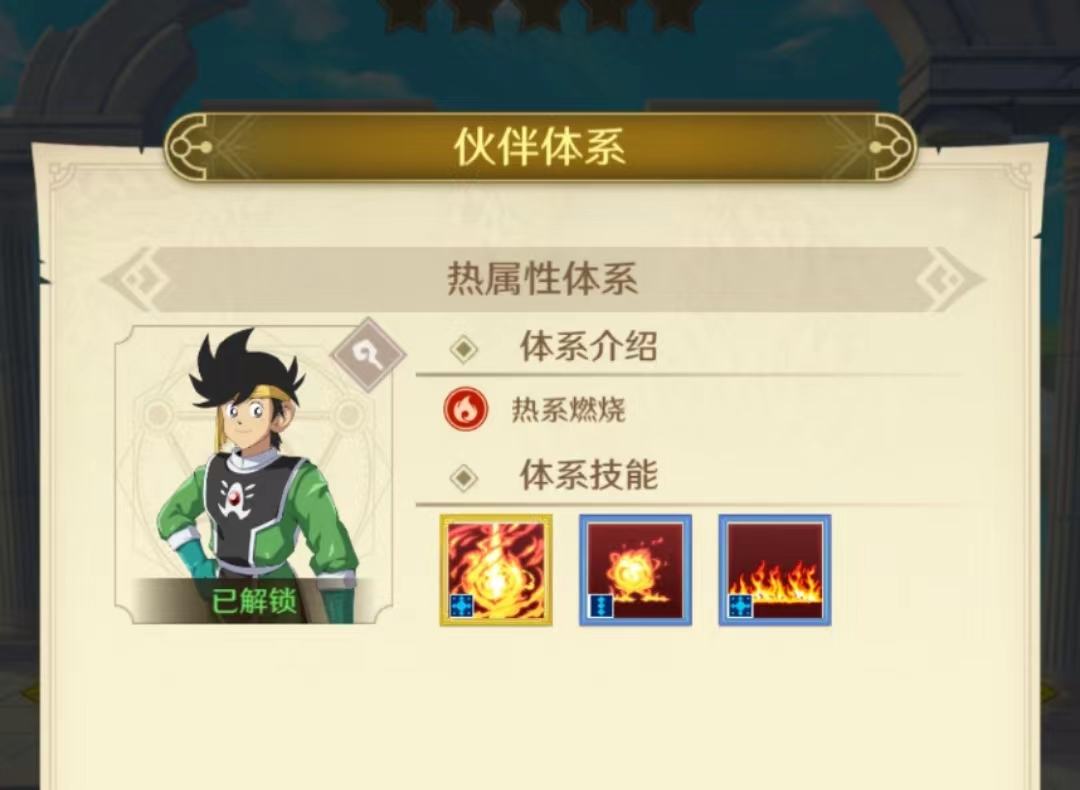Viewport: 1080px width, 790px height.
Task: Open the 体系技能 heading
Action: tap(589, 475)
